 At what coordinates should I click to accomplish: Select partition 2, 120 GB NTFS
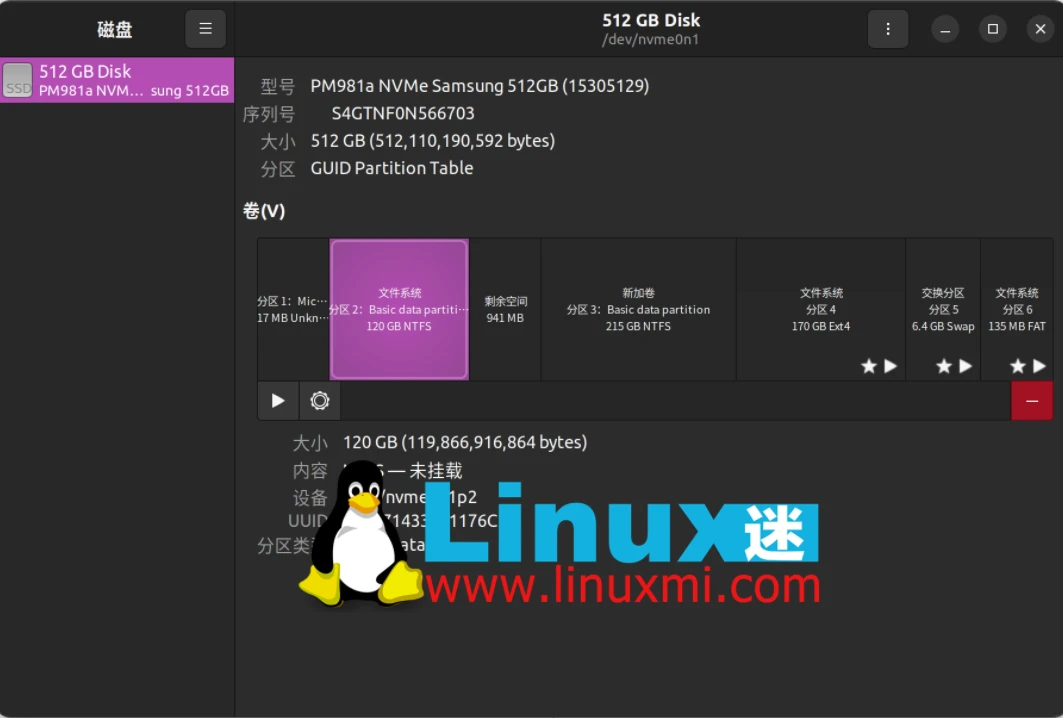[x=399, y=309]
